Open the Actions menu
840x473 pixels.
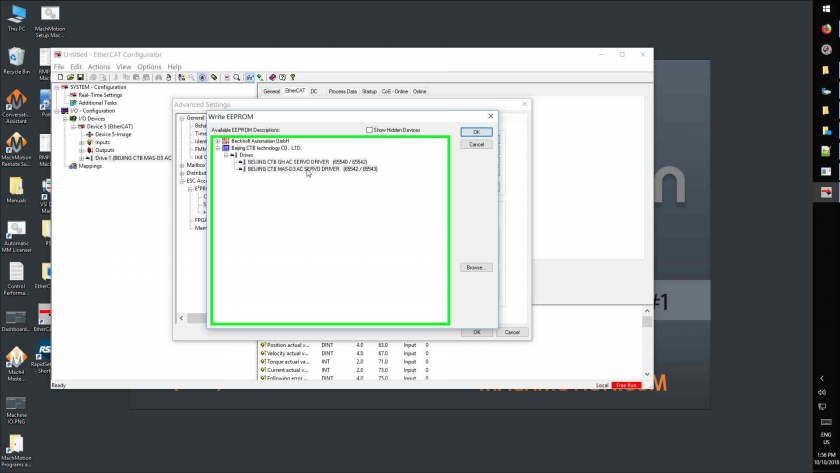click(x=99, y=67)
